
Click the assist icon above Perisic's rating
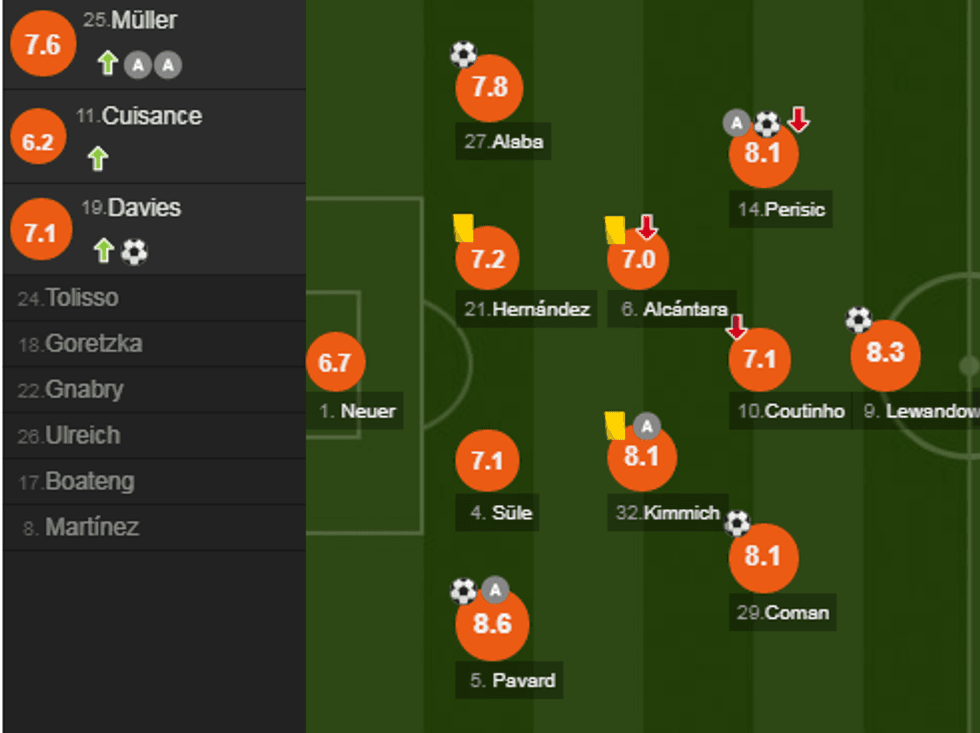(x=737, y=123)
